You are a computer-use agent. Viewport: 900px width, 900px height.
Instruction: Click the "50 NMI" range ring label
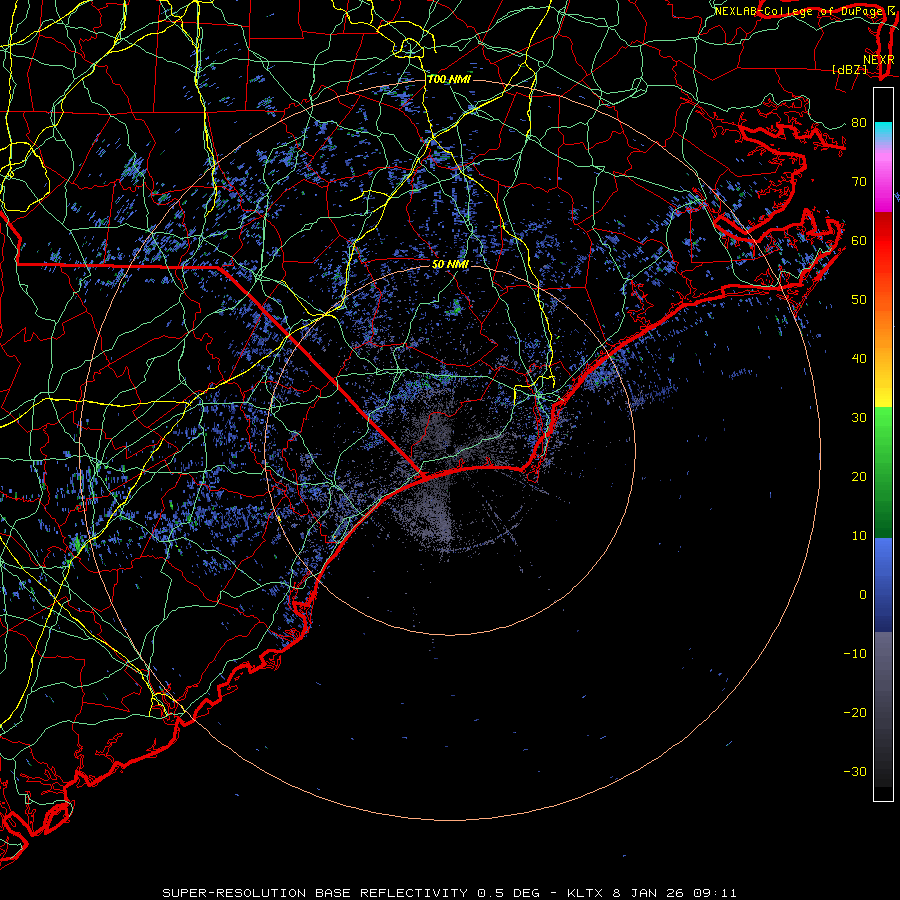pos(451,265)
